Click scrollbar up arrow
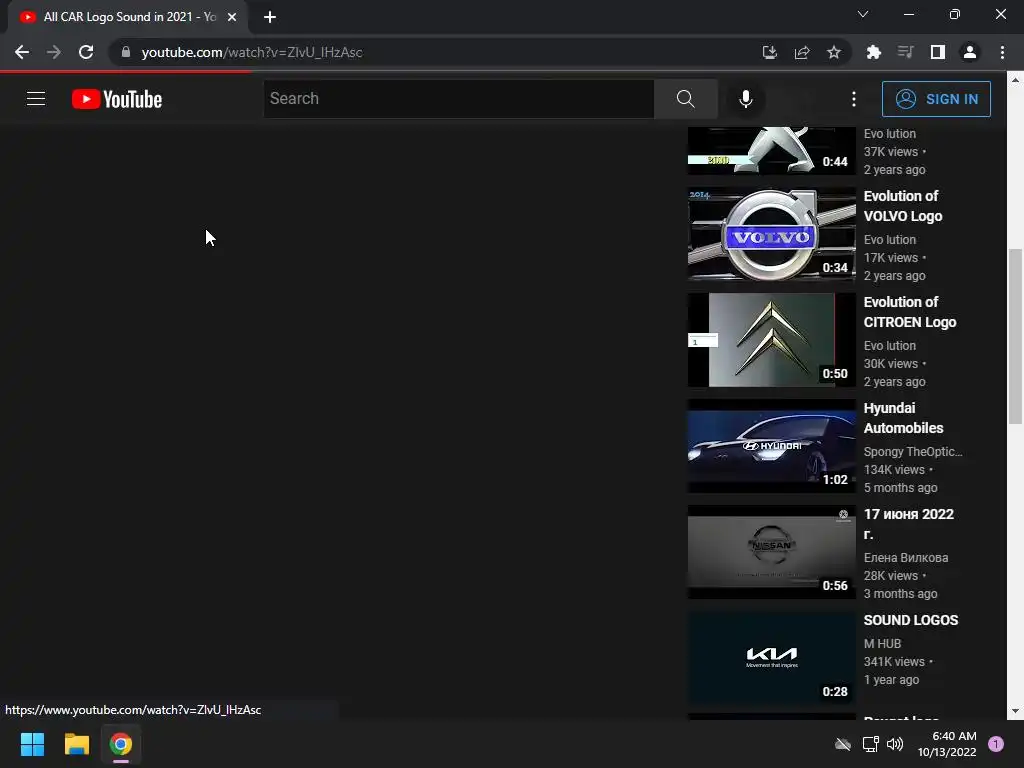Viewport: 1024px width, 768px height. pos(1015,80)
